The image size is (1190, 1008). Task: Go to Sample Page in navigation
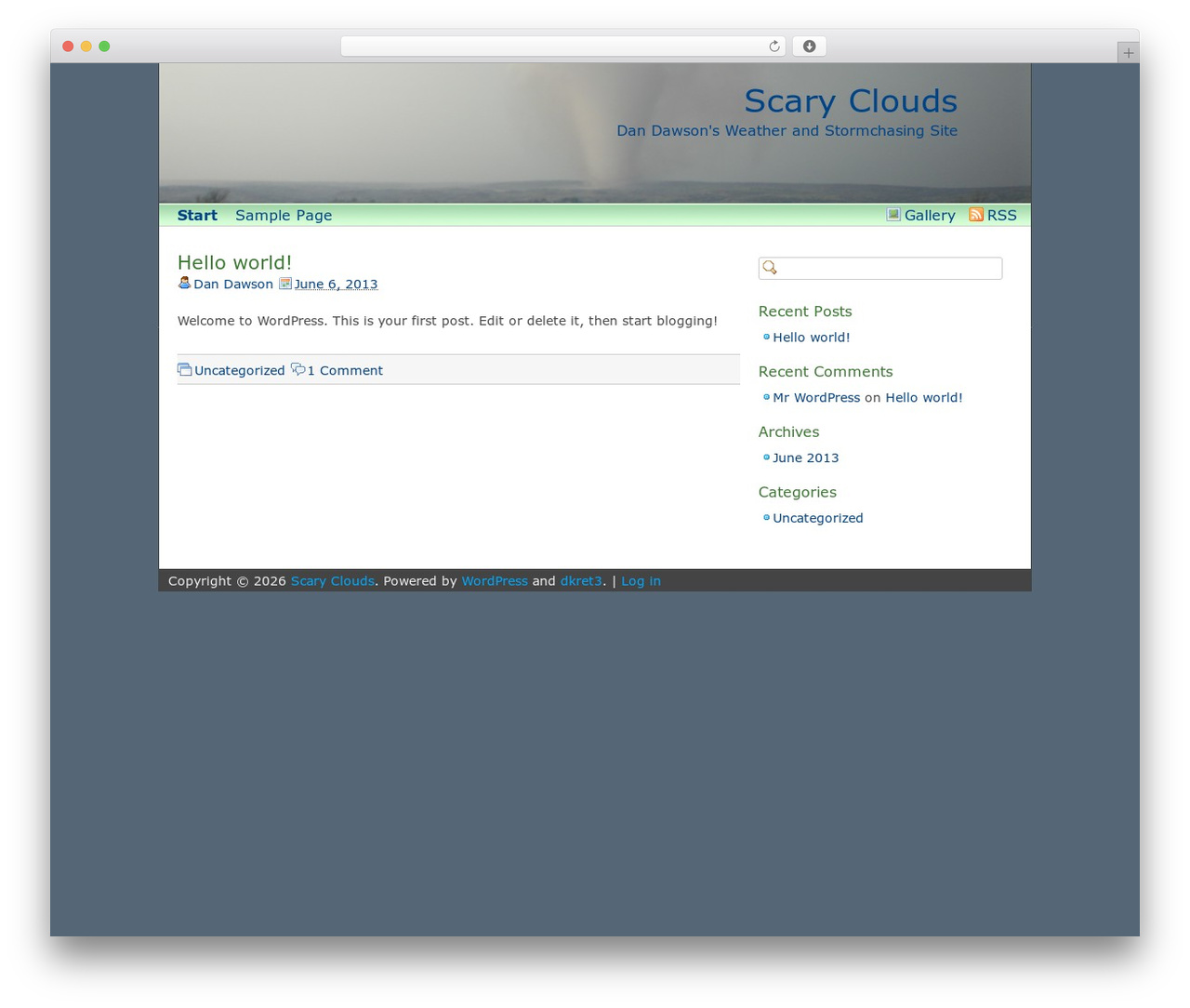(x=284, y=215)
